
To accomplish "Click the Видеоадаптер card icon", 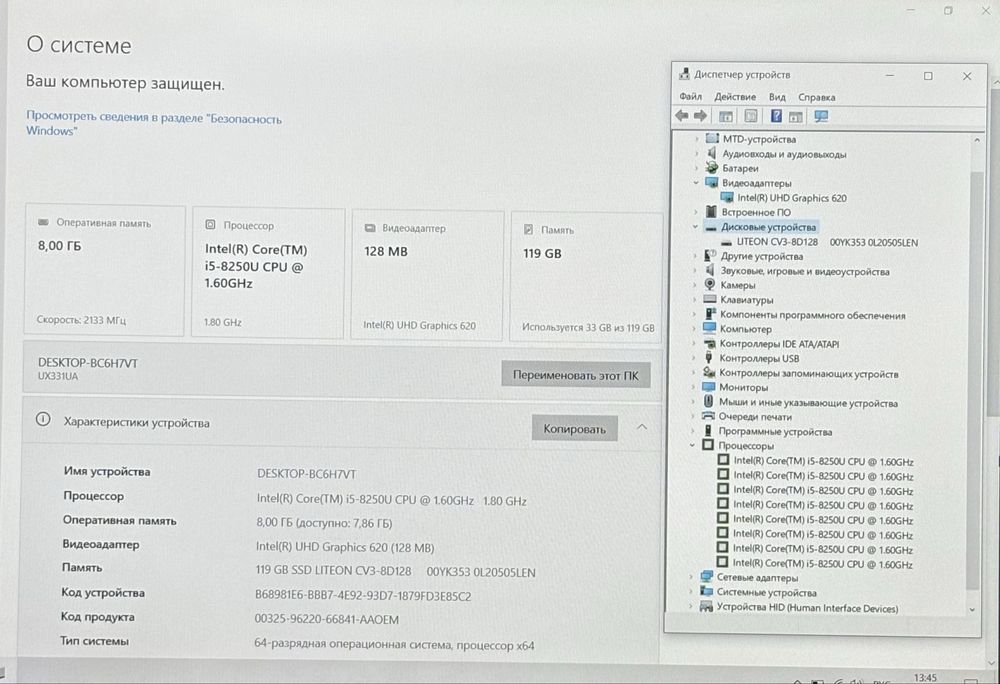I will pyautogui.click(x=370, y=228).
